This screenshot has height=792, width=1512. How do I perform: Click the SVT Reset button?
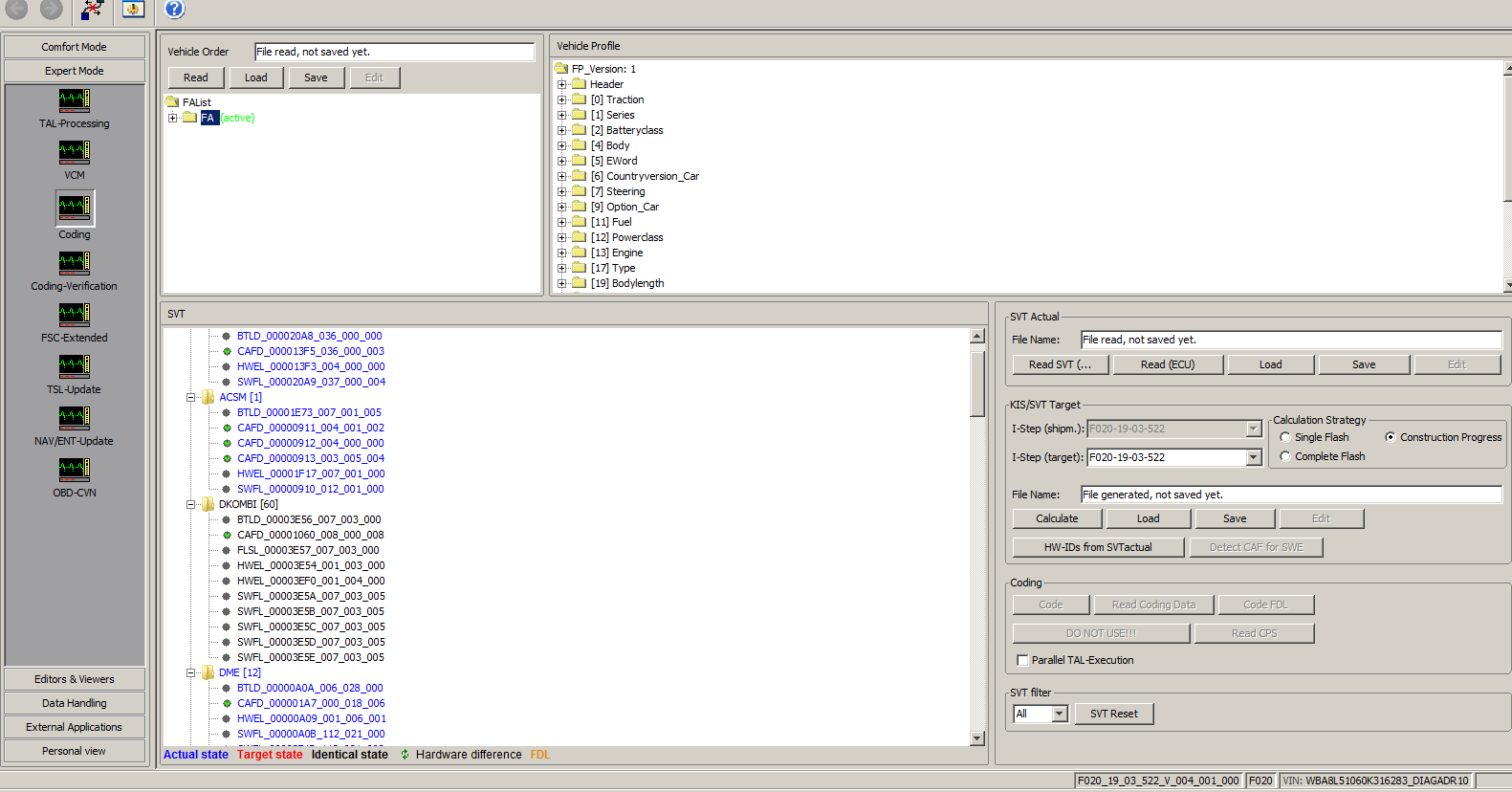point(1114,714)
